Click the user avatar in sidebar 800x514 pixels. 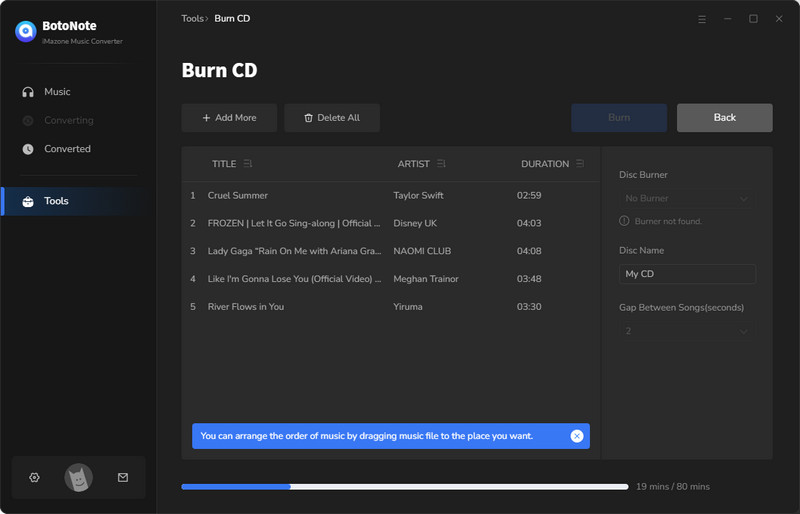click(79, 478)
